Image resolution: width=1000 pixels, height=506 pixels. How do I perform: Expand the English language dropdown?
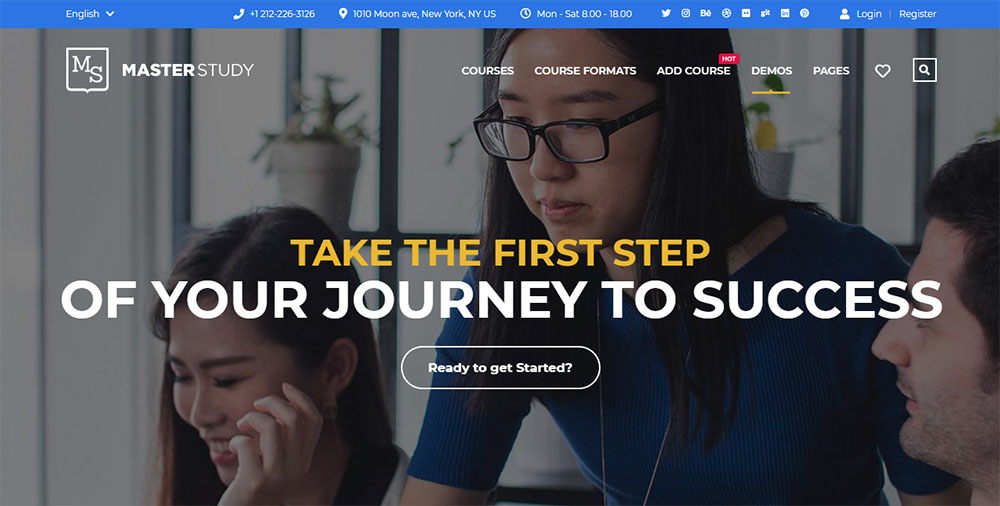90,13
